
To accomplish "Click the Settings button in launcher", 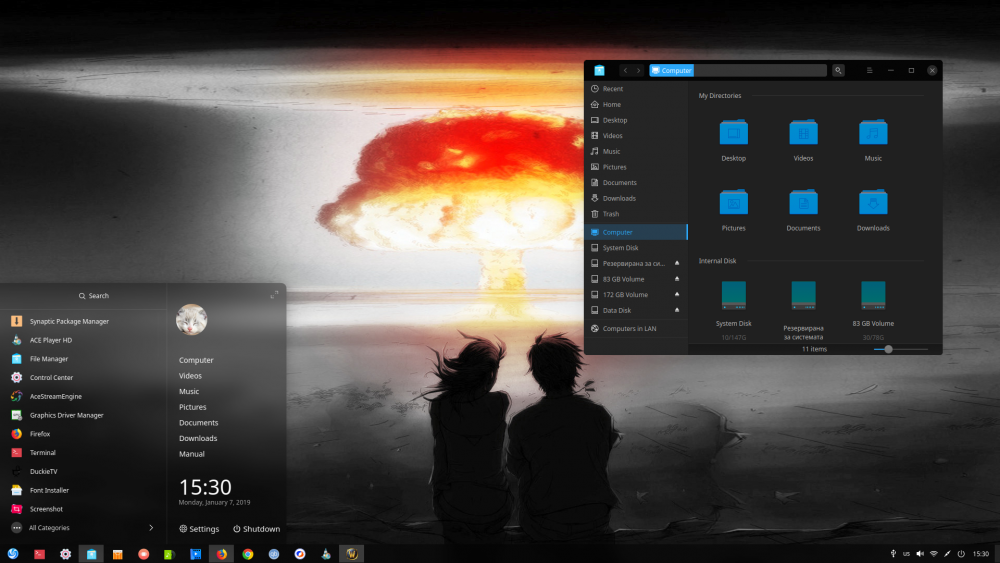I will [199, 529].
